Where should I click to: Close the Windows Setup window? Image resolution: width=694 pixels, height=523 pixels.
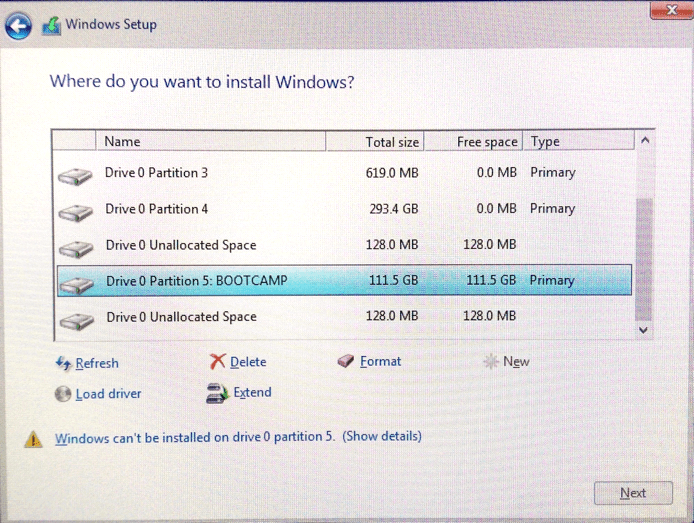671,10
